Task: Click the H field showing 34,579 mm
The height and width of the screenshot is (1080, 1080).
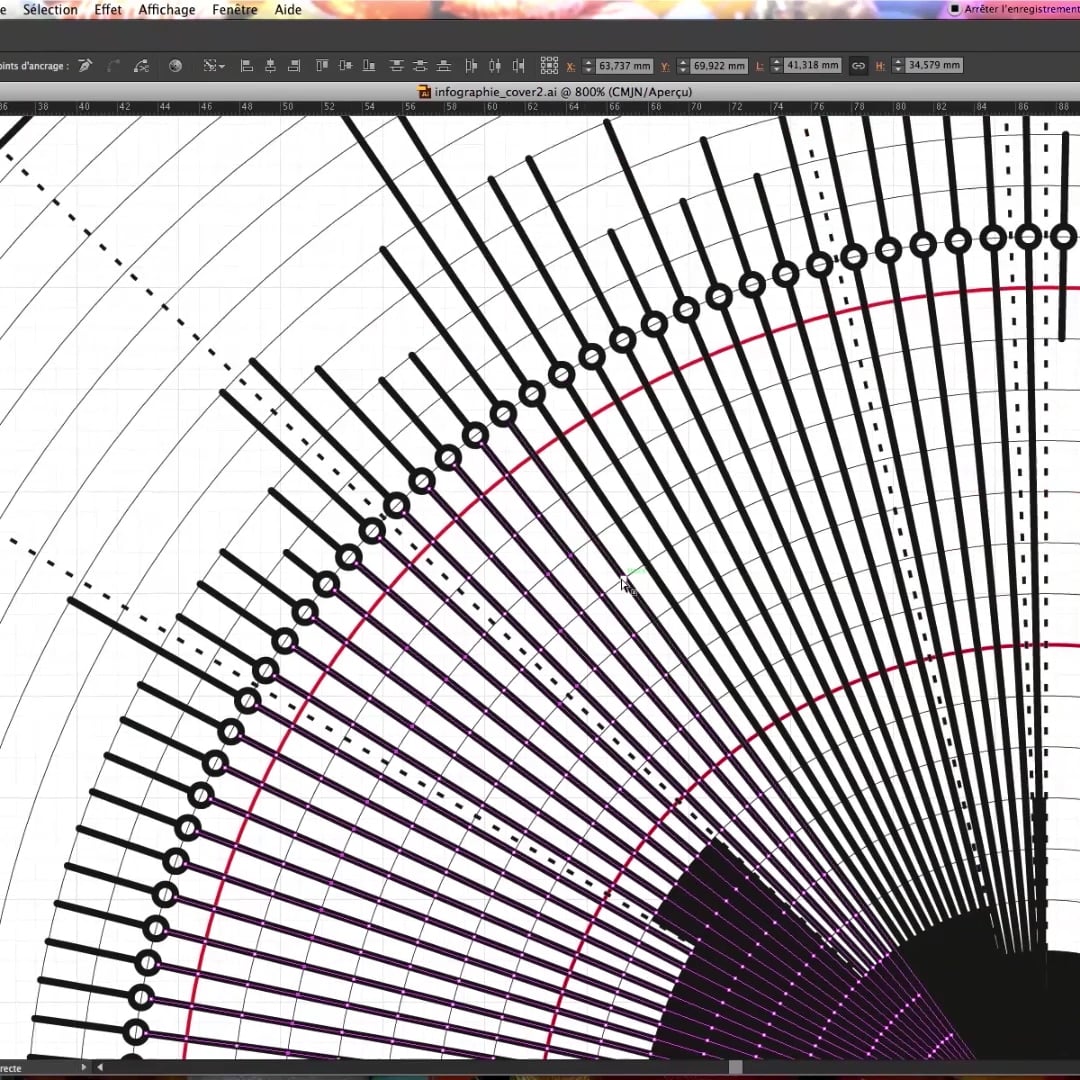Action: point(933,65)
